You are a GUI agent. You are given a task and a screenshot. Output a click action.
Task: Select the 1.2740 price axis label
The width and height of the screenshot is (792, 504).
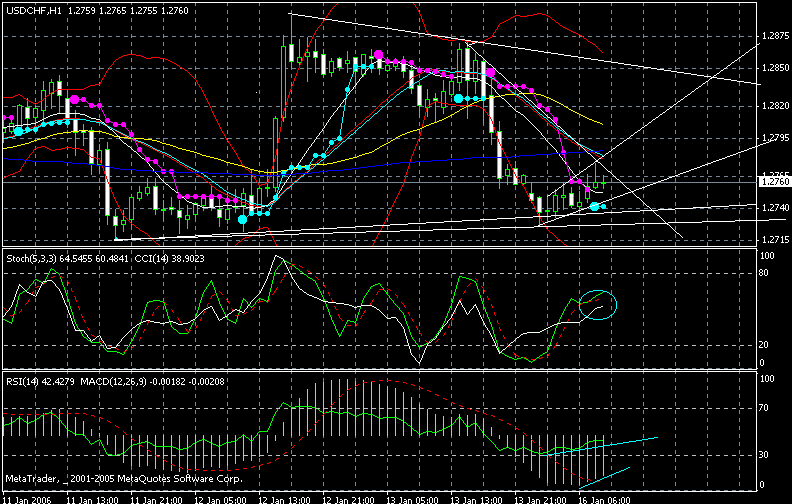[776, 207]
